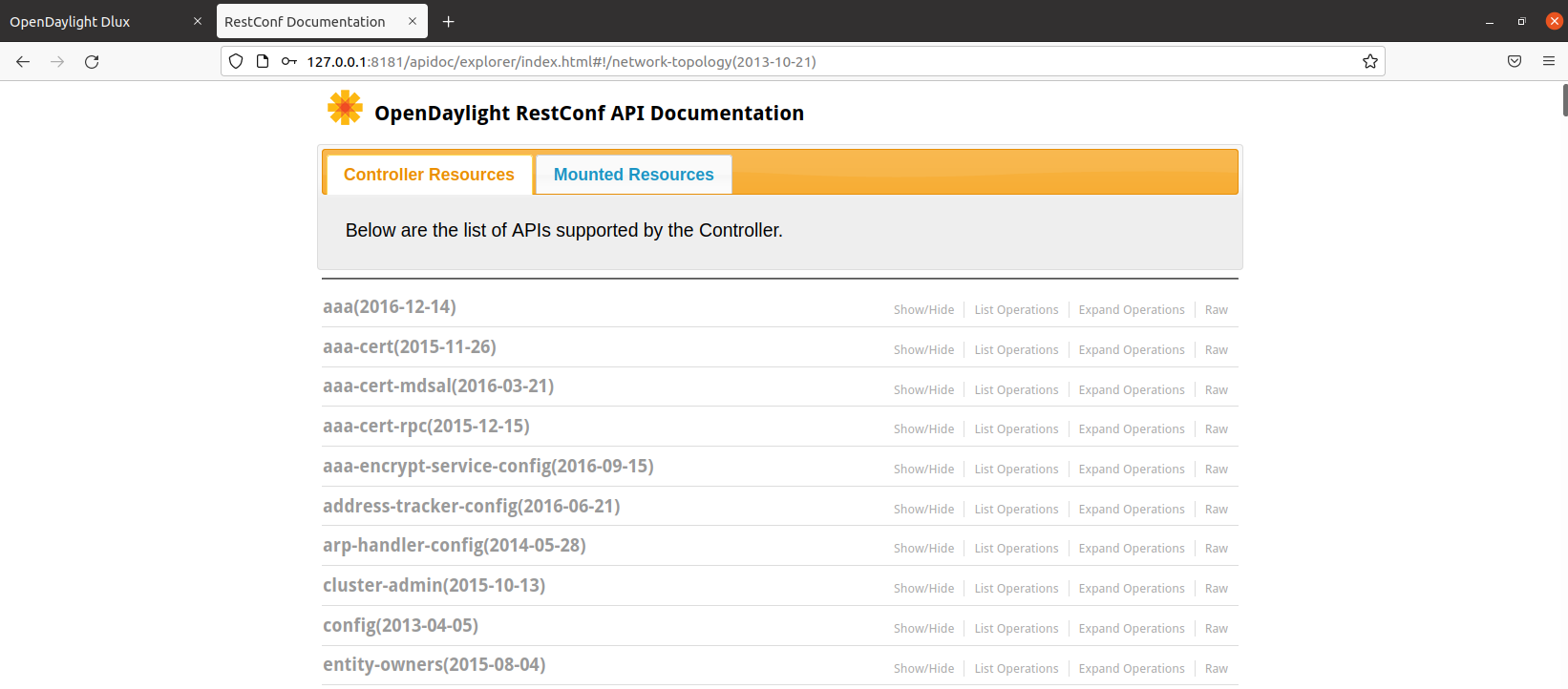Close the RestConf Documentation tab

click(413, 21)
